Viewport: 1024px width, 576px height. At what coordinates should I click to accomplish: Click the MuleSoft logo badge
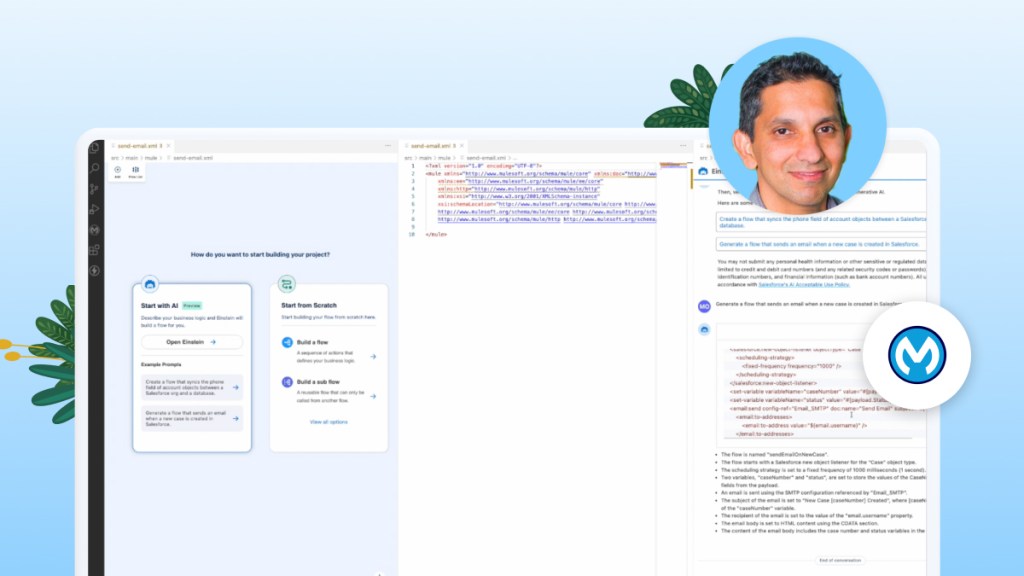[916, 355]
